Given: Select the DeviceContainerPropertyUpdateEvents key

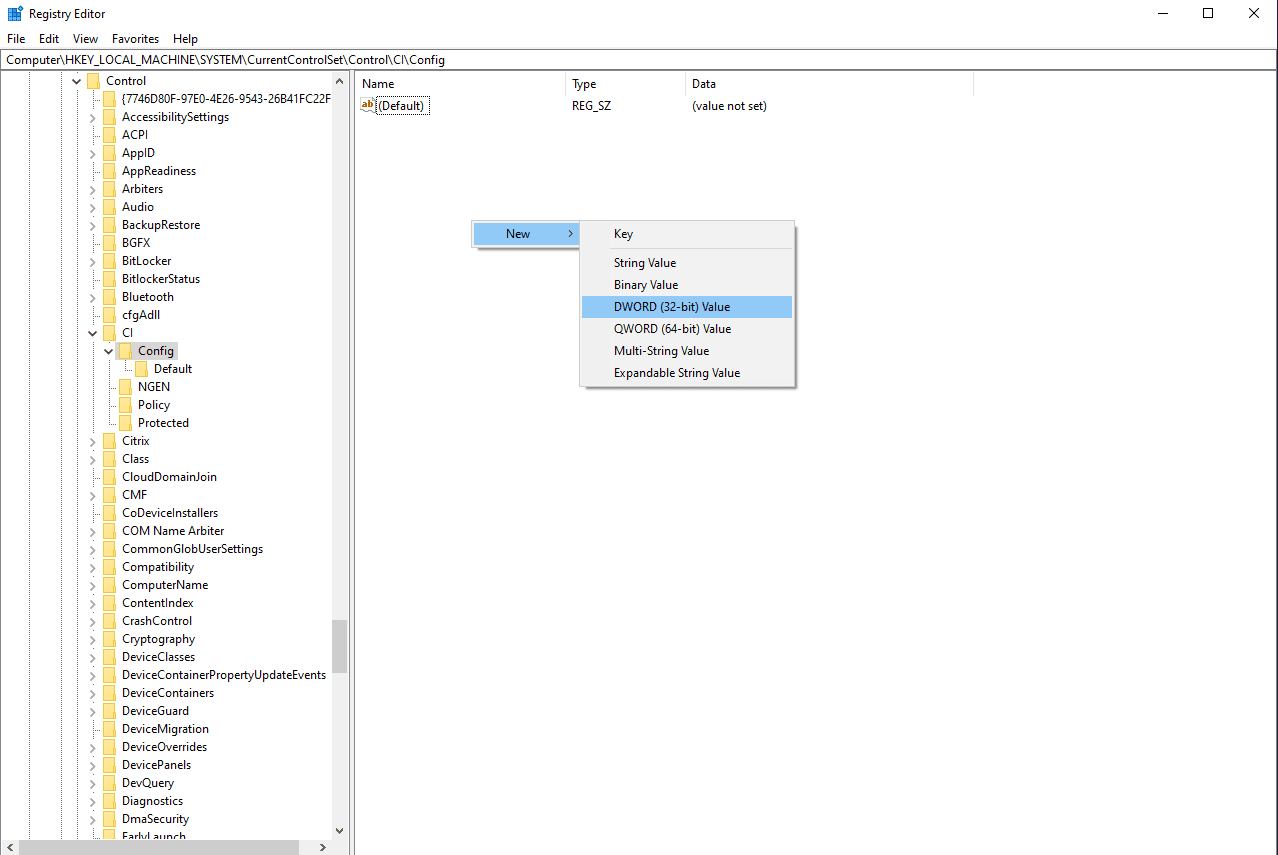Looking at the screenshot, I should [224, 675].
